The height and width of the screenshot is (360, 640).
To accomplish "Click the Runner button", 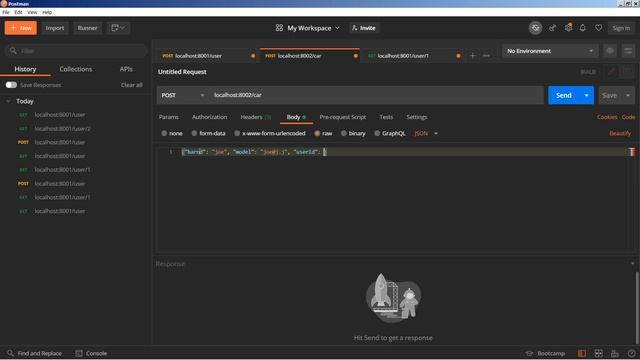I will 87,28.
